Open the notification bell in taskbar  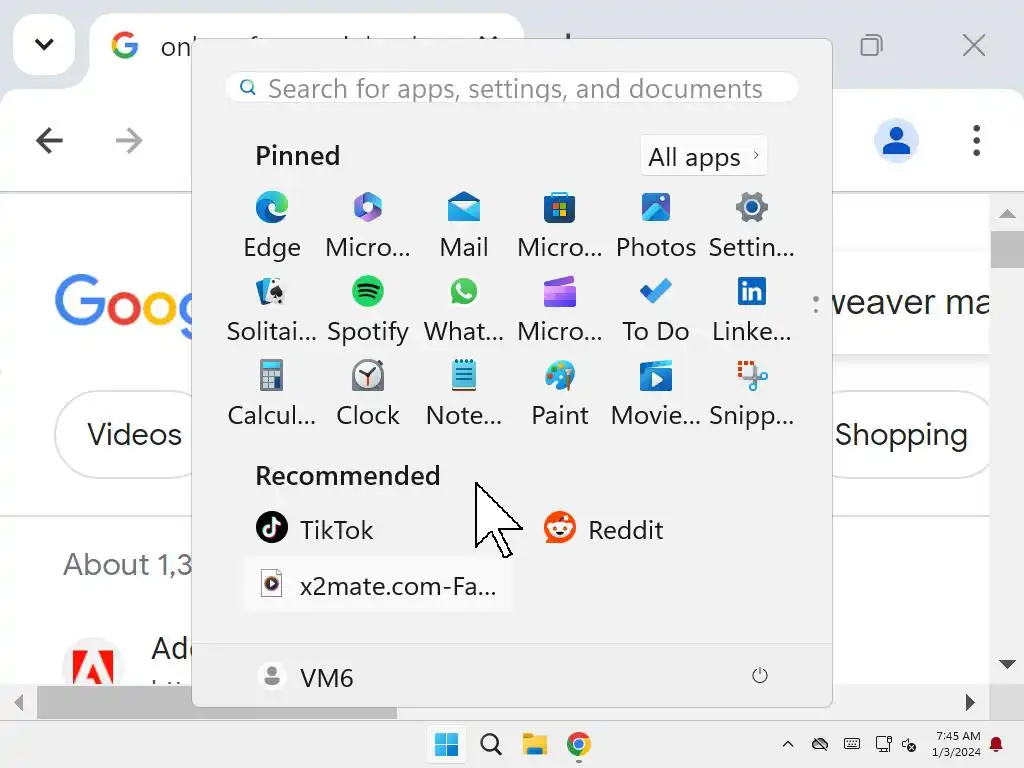(x=997, y=744)
